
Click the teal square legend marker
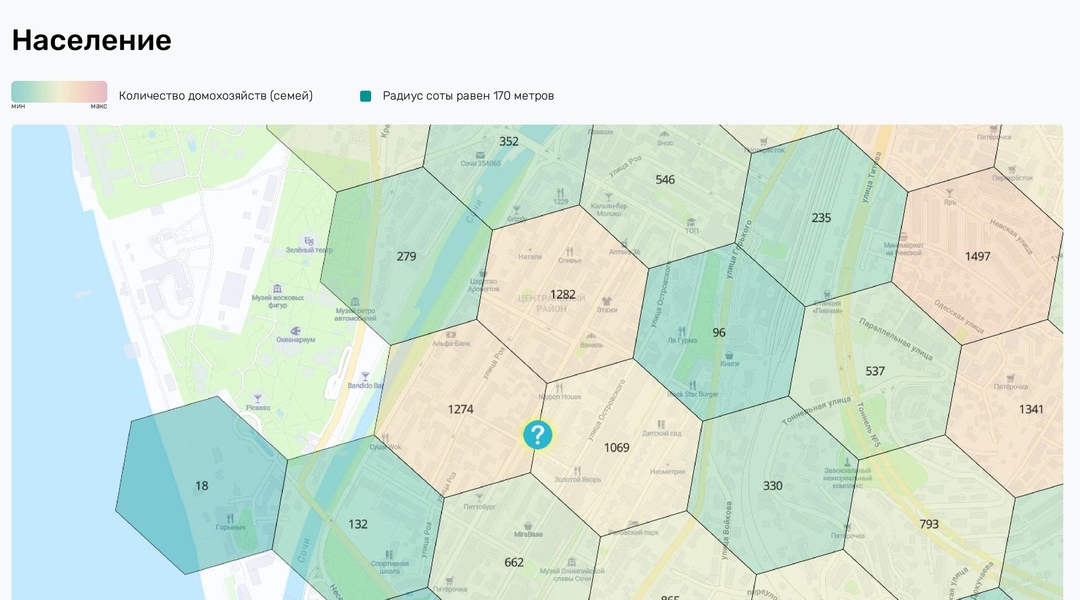366,96
